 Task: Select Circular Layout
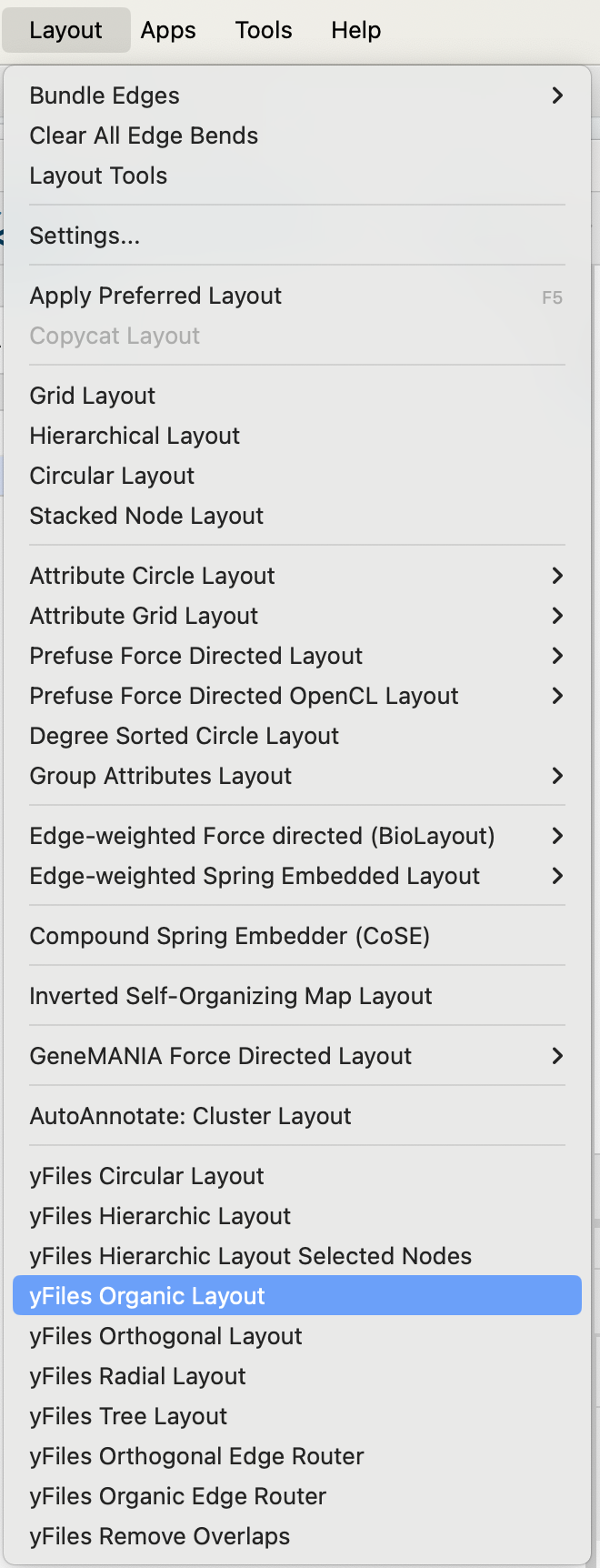(x=112, y=476)
